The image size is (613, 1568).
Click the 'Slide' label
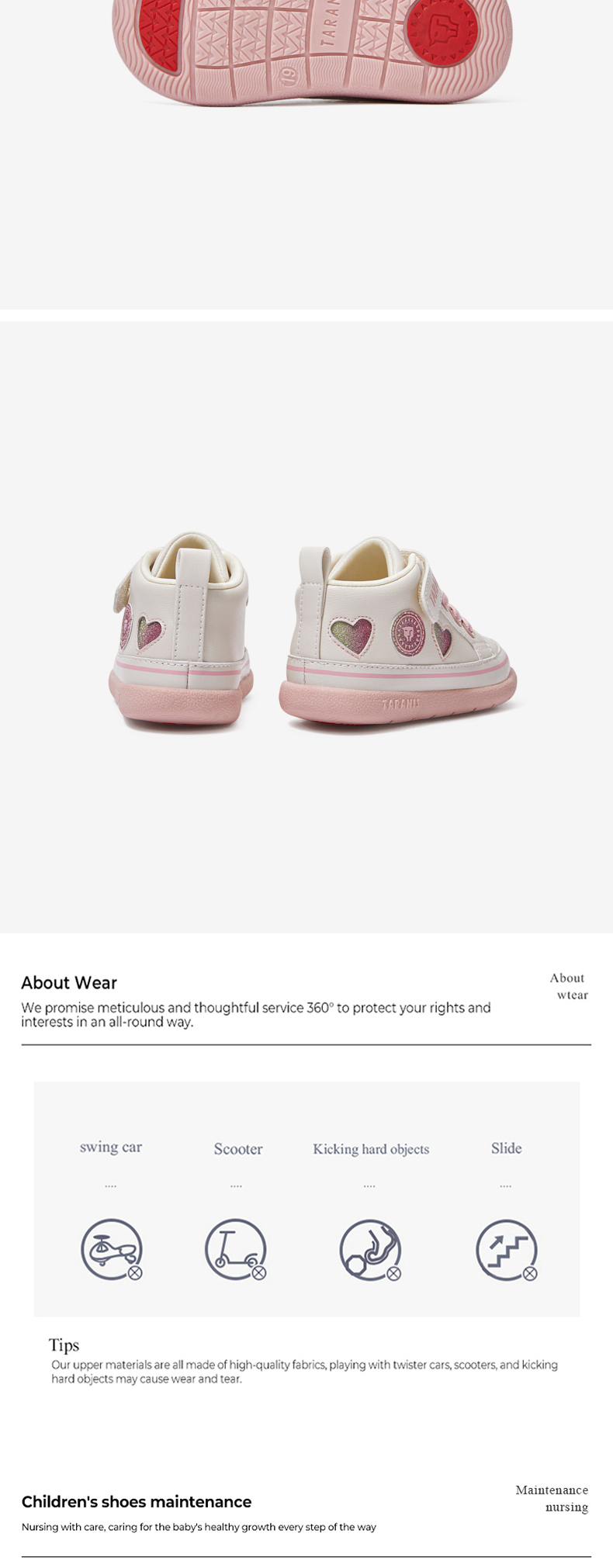(506, 1148)
